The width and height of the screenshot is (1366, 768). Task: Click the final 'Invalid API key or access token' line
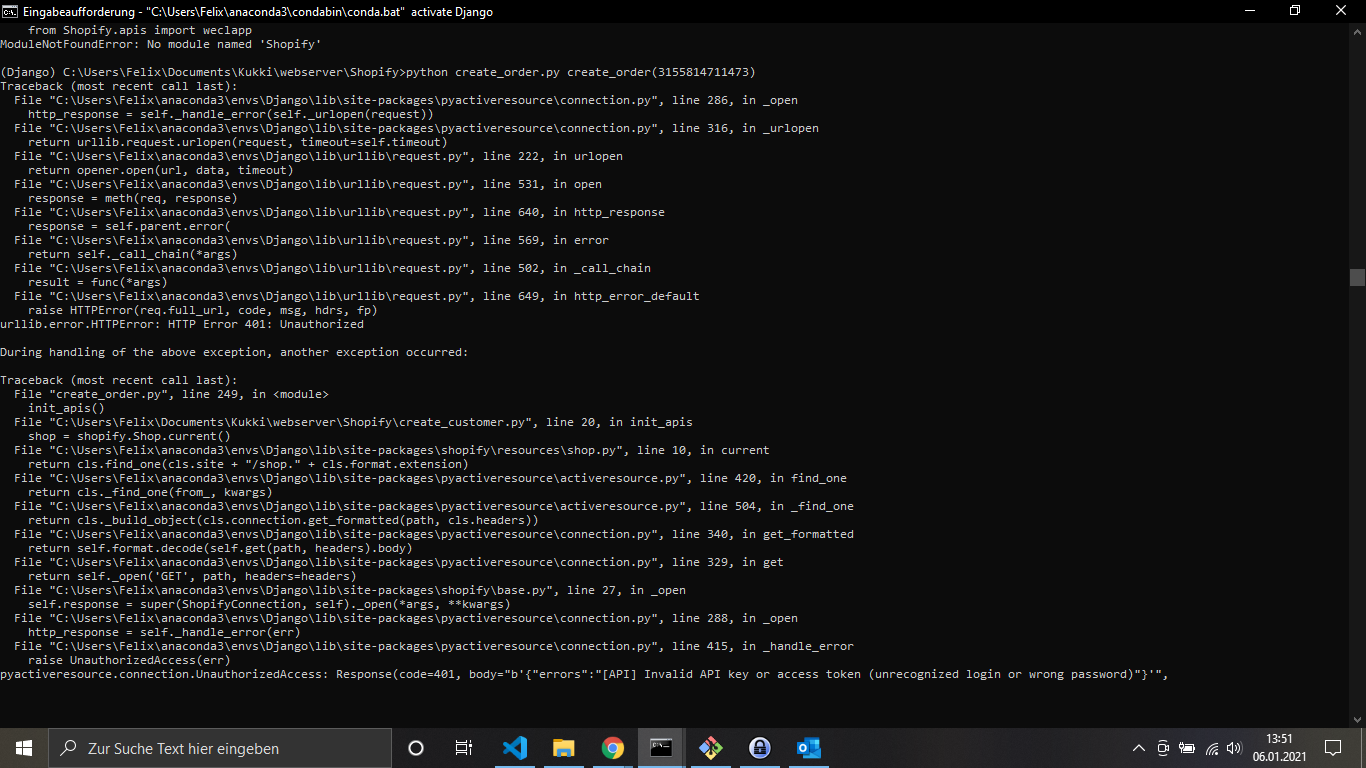point(584,674)
